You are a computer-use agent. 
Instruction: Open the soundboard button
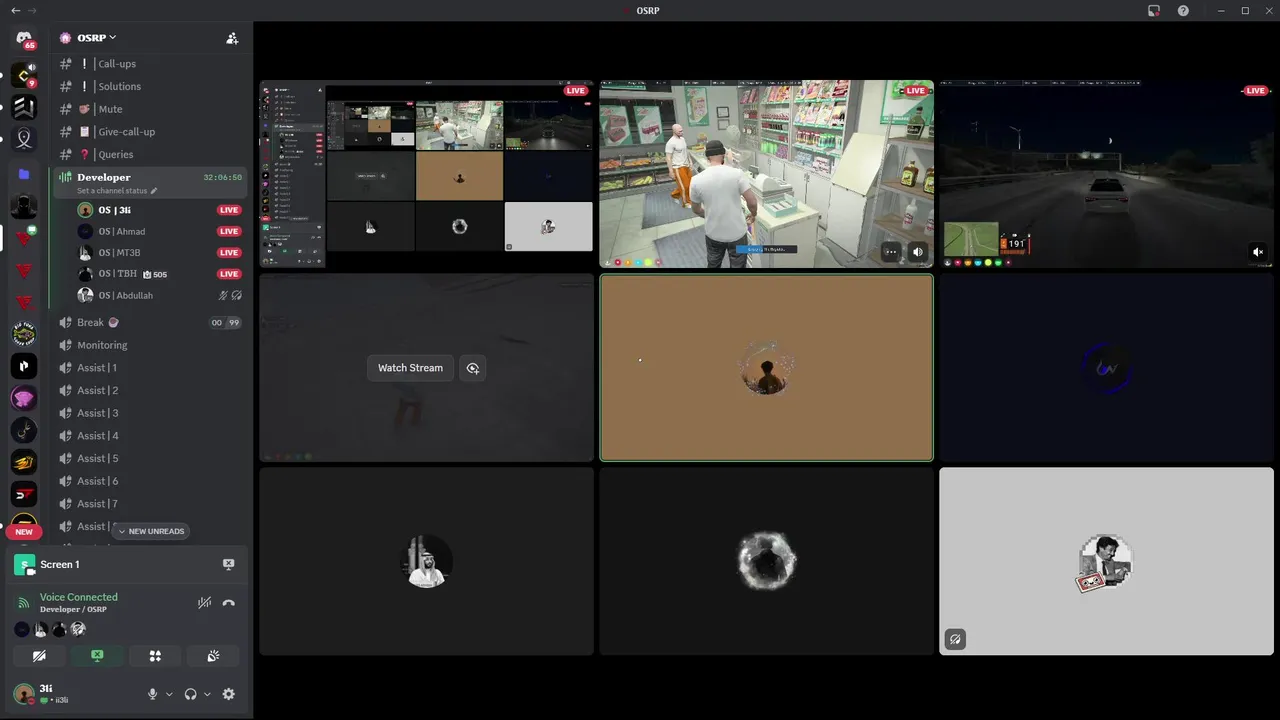point(213,656)
